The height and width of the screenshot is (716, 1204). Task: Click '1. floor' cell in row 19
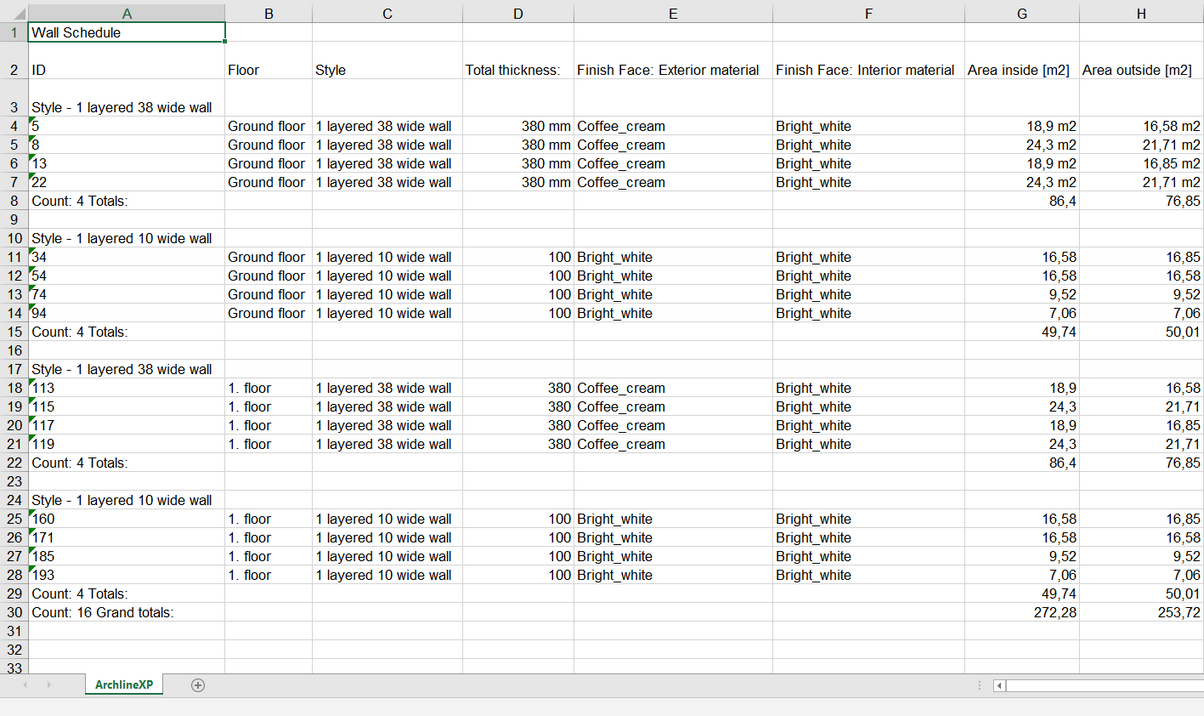[269, 407]
